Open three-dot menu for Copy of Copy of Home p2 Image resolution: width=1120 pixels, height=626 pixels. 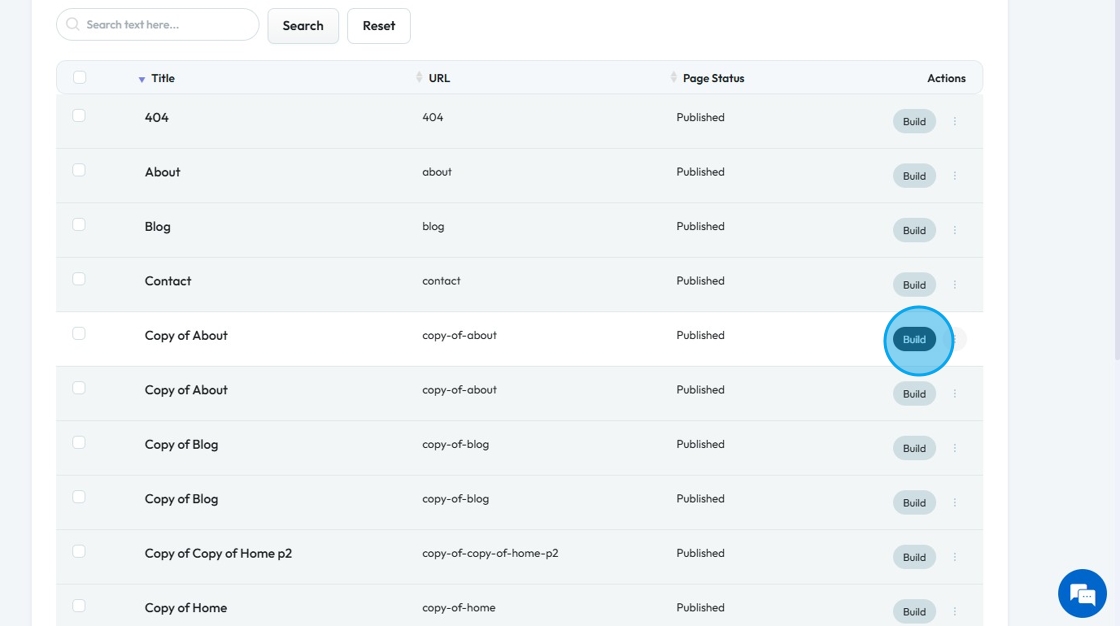click(955, 557)
